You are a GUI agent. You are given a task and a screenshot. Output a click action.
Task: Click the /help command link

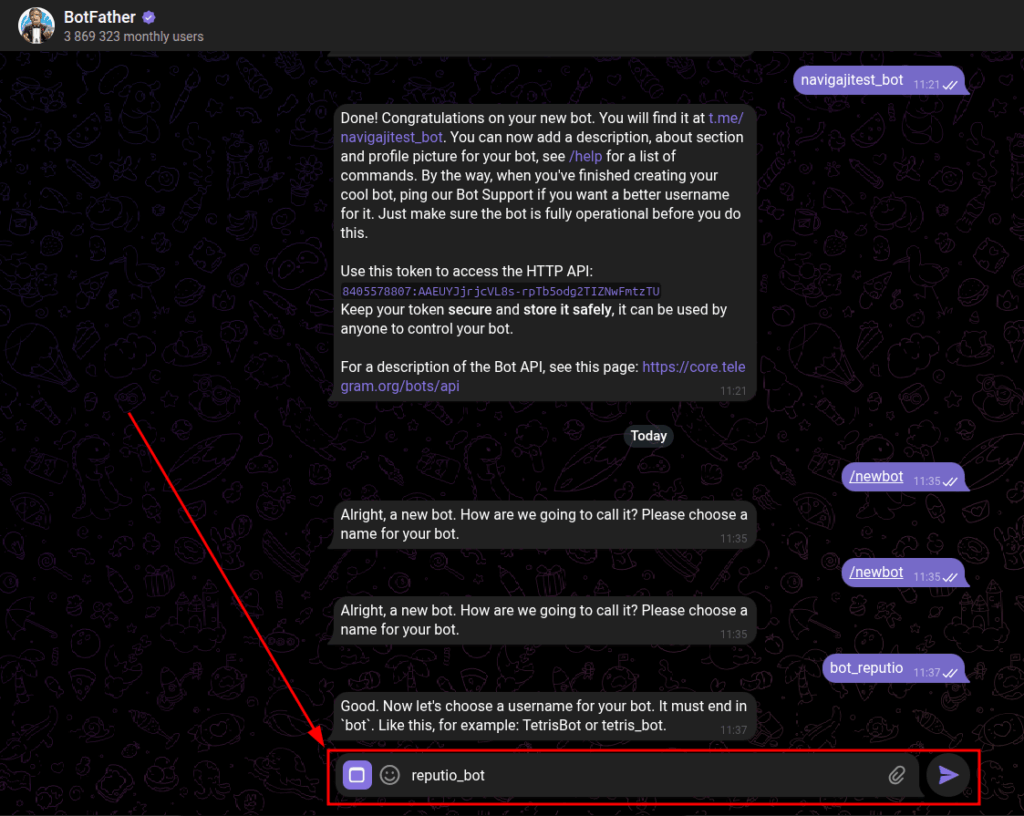(x=585, y=156)
